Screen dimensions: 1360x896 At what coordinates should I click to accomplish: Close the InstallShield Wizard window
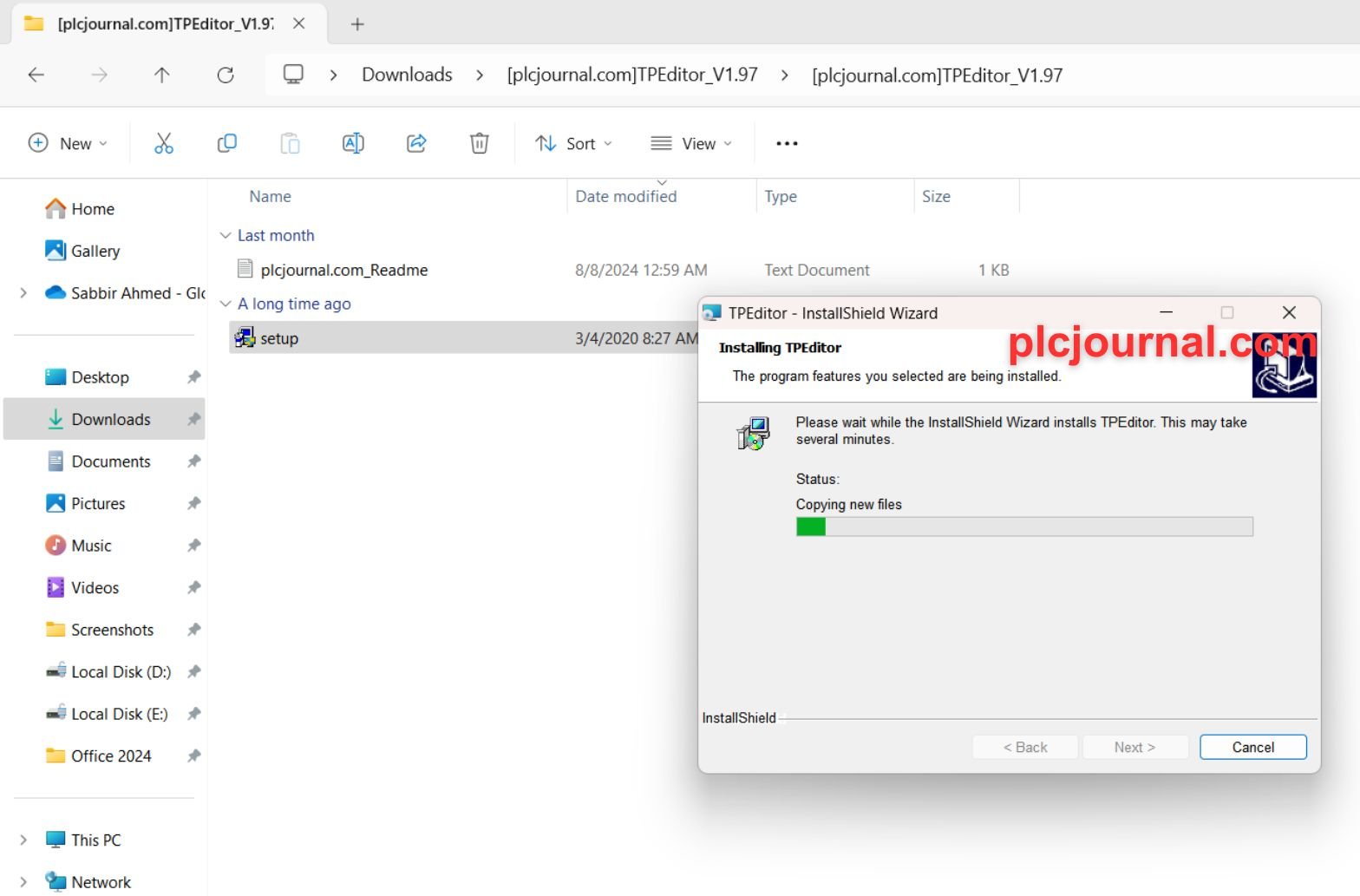pos(1289,312)
